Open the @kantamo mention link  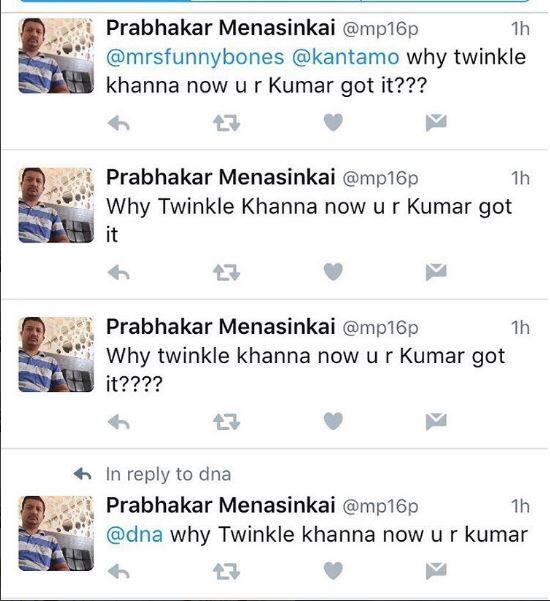(345, 57)
